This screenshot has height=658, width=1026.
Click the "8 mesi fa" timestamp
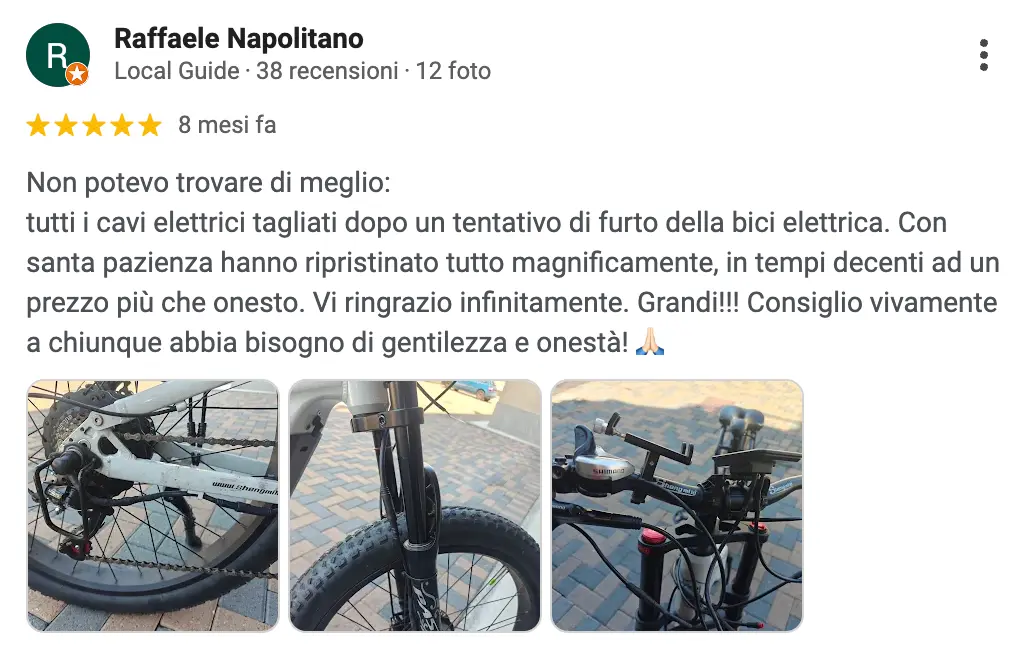click(x=227, y=125)
